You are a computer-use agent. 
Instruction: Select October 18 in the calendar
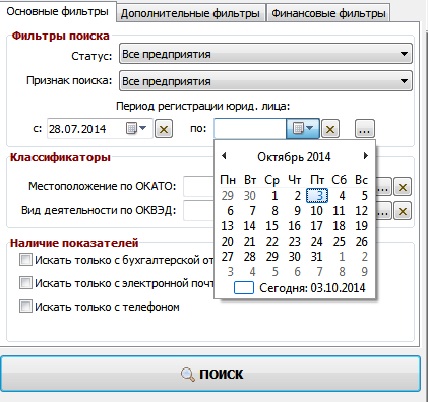[x=339, y=226]
